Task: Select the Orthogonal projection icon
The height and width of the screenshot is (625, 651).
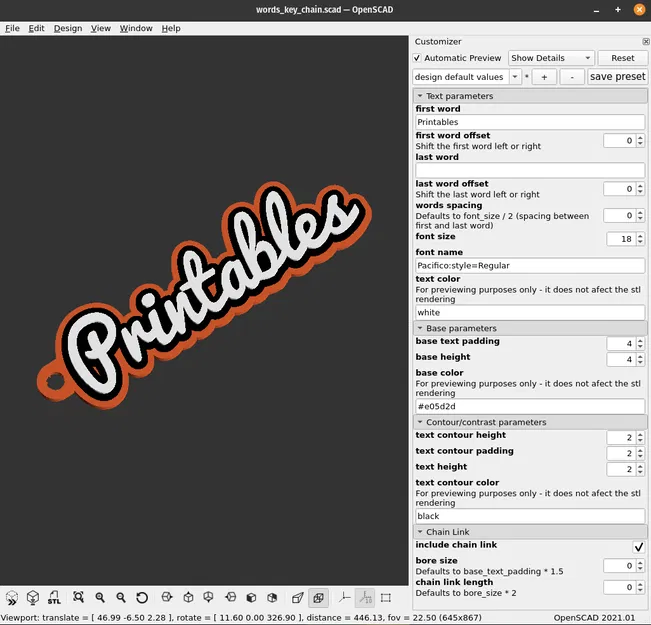Action: [318, 598]
